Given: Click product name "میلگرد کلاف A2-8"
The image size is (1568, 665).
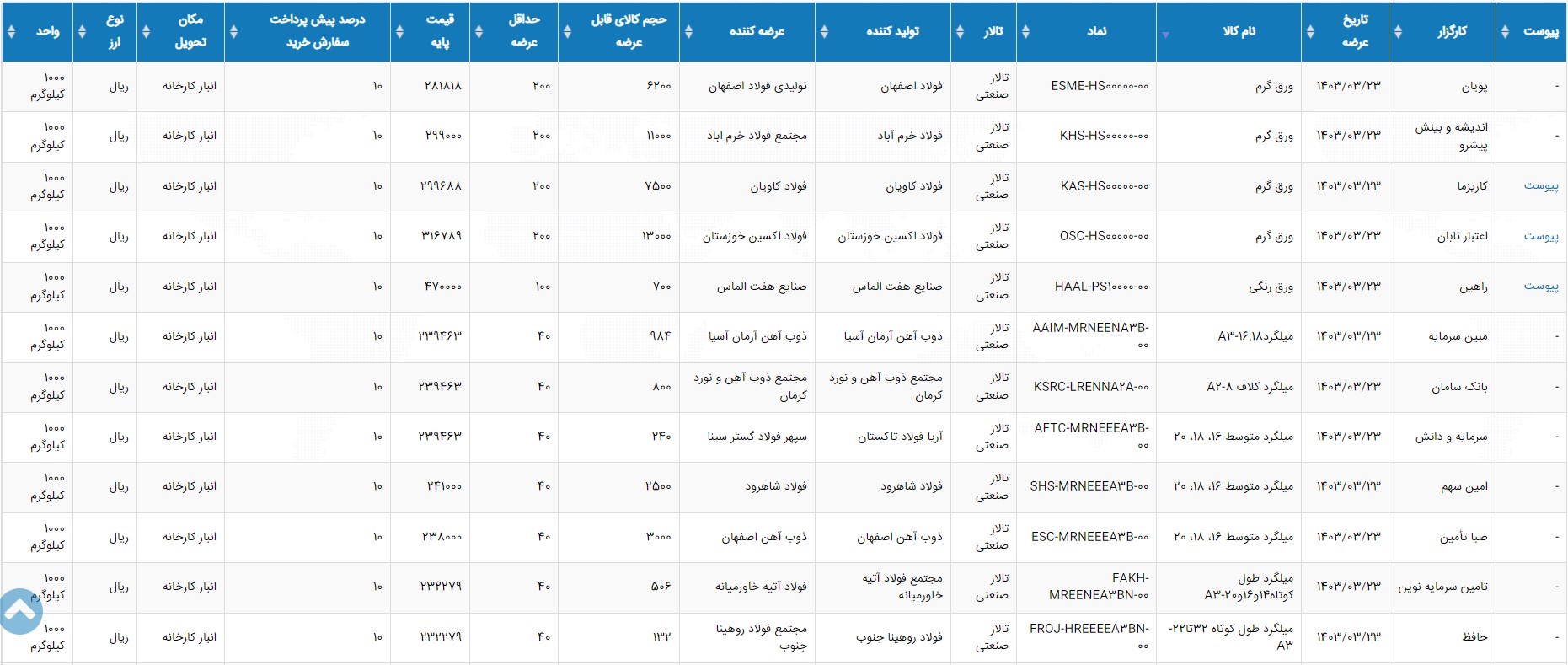Looking at the screenshot, I should (x=1250, y=387).
